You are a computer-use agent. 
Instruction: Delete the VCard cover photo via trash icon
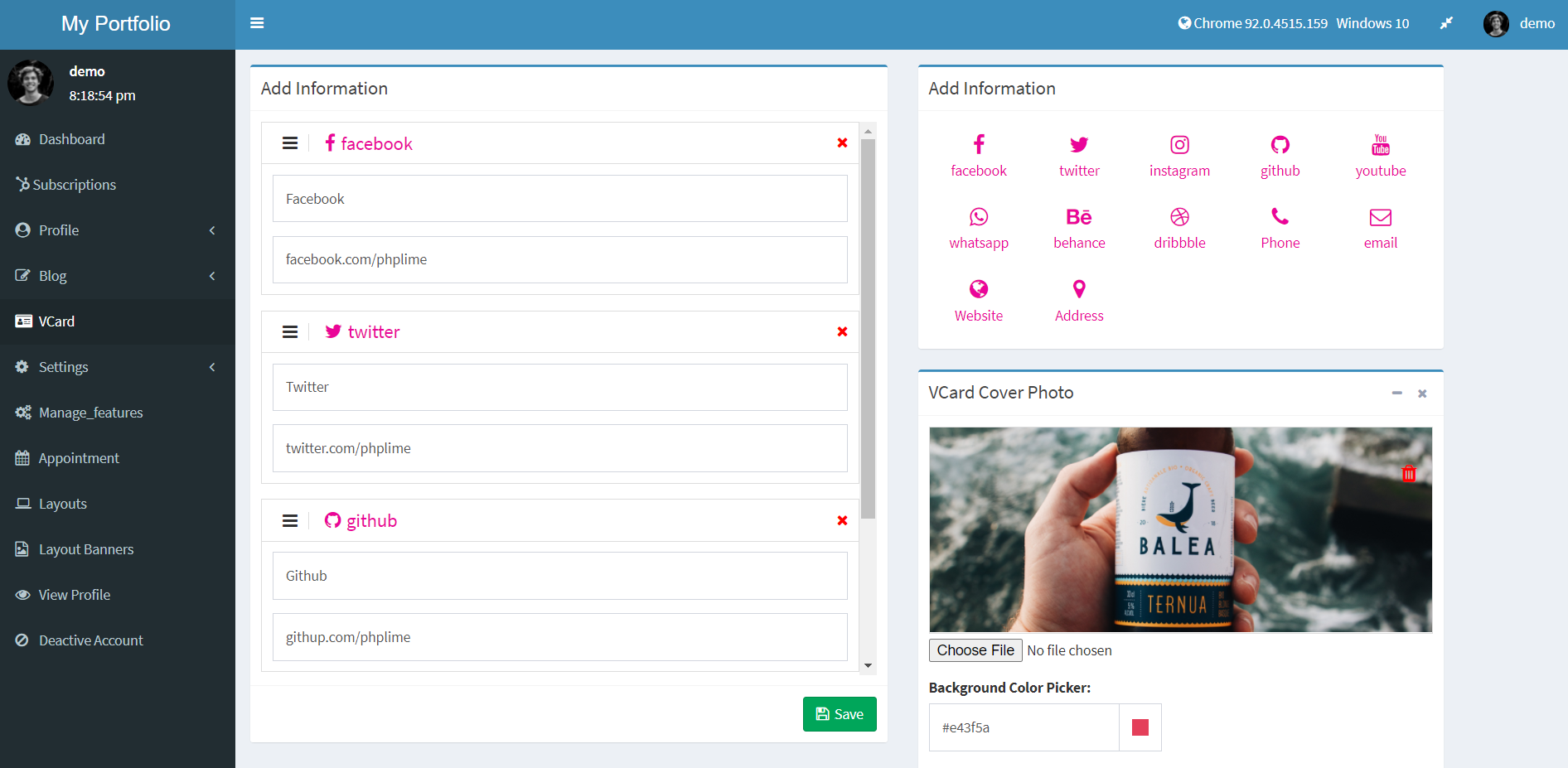click(1409, 473)
